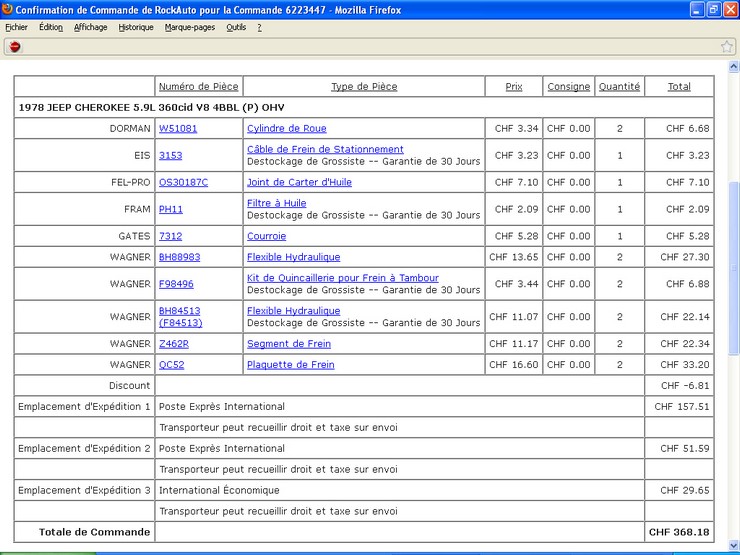This screenshot has width=740, height=555.
Task: Click the Plaquette de Frein link
Action: coord(290,365)
